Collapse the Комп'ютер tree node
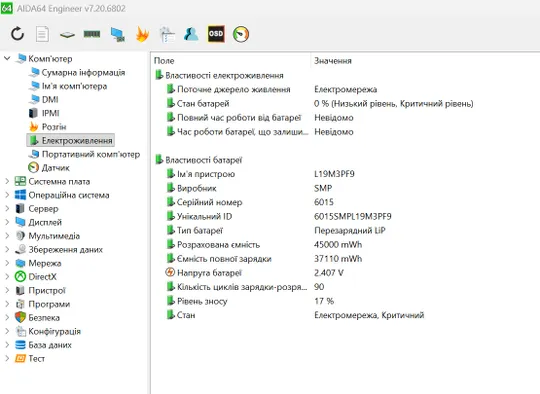 pos(7,58)
